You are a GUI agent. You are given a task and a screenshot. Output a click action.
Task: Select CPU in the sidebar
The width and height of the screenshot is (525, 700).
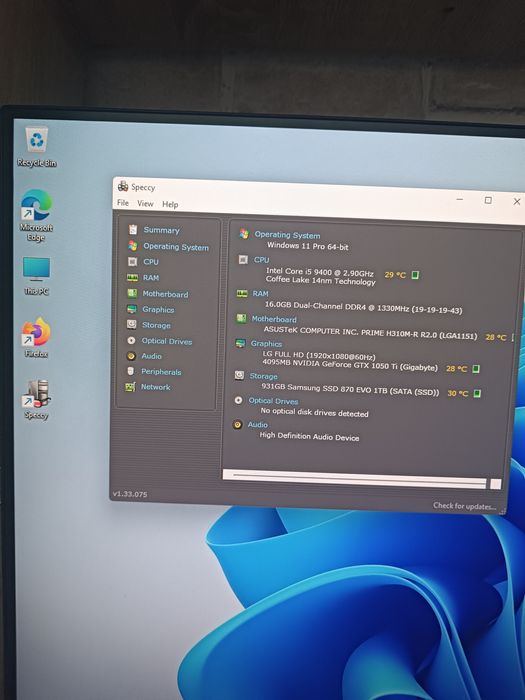(151, 262)
